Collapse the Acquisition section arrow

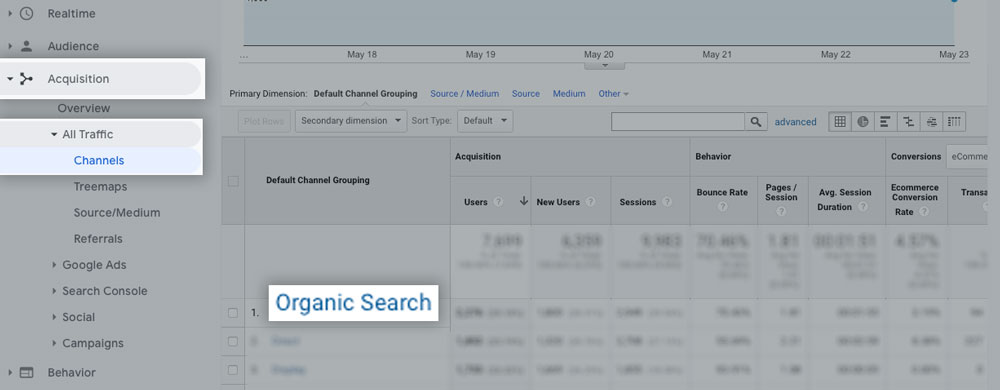(10, 79)
